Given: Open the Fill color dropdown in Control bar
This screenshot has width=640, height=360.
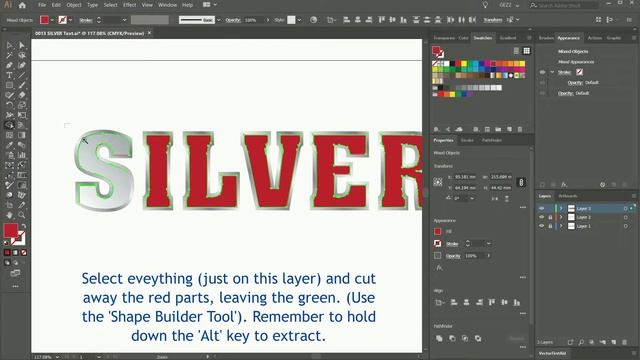Looking at the screenshot, I should click(52, 20).
